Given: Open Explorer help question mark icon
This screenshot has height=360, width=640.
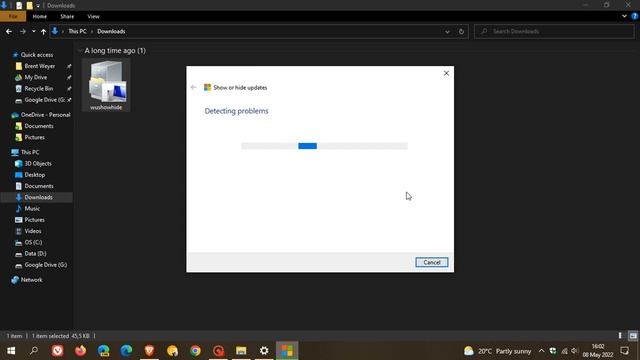Looking at the screenshot, I should tap(635, 16).
